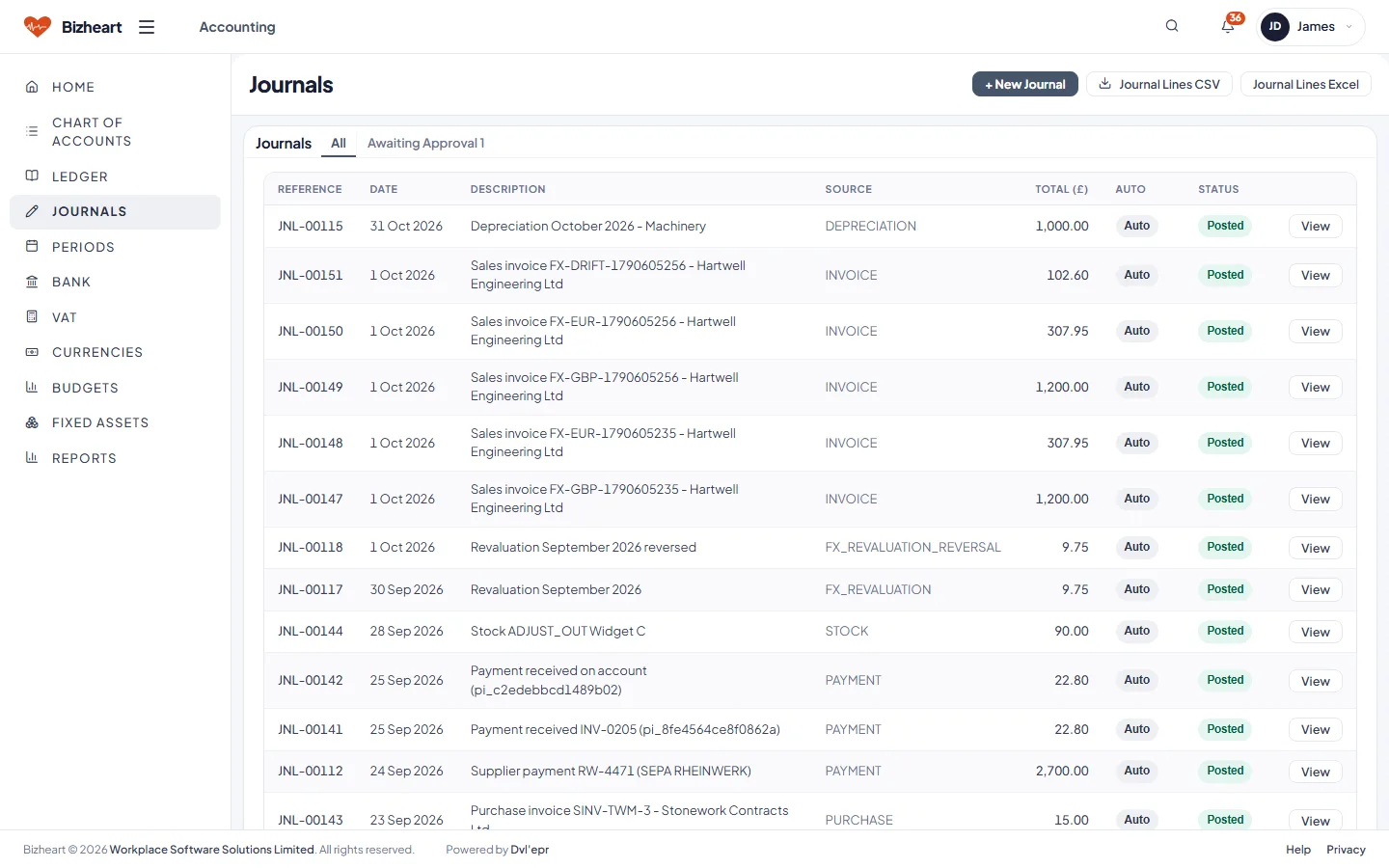Screen dimensions: 1389x868
Task: Click the Fixed Assets boxes icon
Action: coord(32,422)
